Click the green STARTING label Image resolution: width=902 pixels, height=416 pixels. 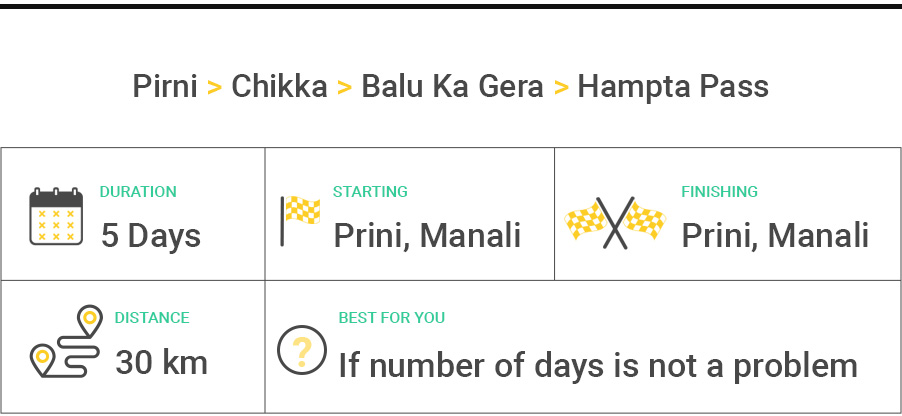370,192
